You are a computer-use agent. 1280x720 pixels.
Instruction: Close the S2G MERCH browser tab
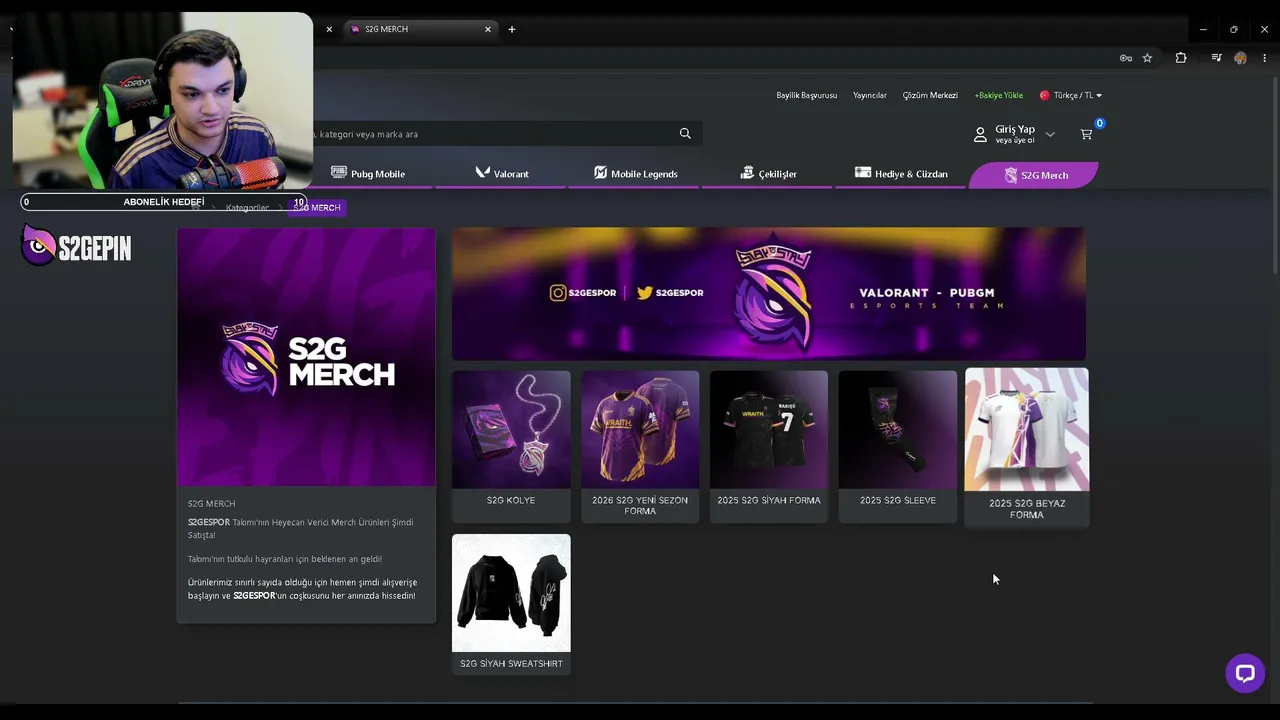(488, 29)
